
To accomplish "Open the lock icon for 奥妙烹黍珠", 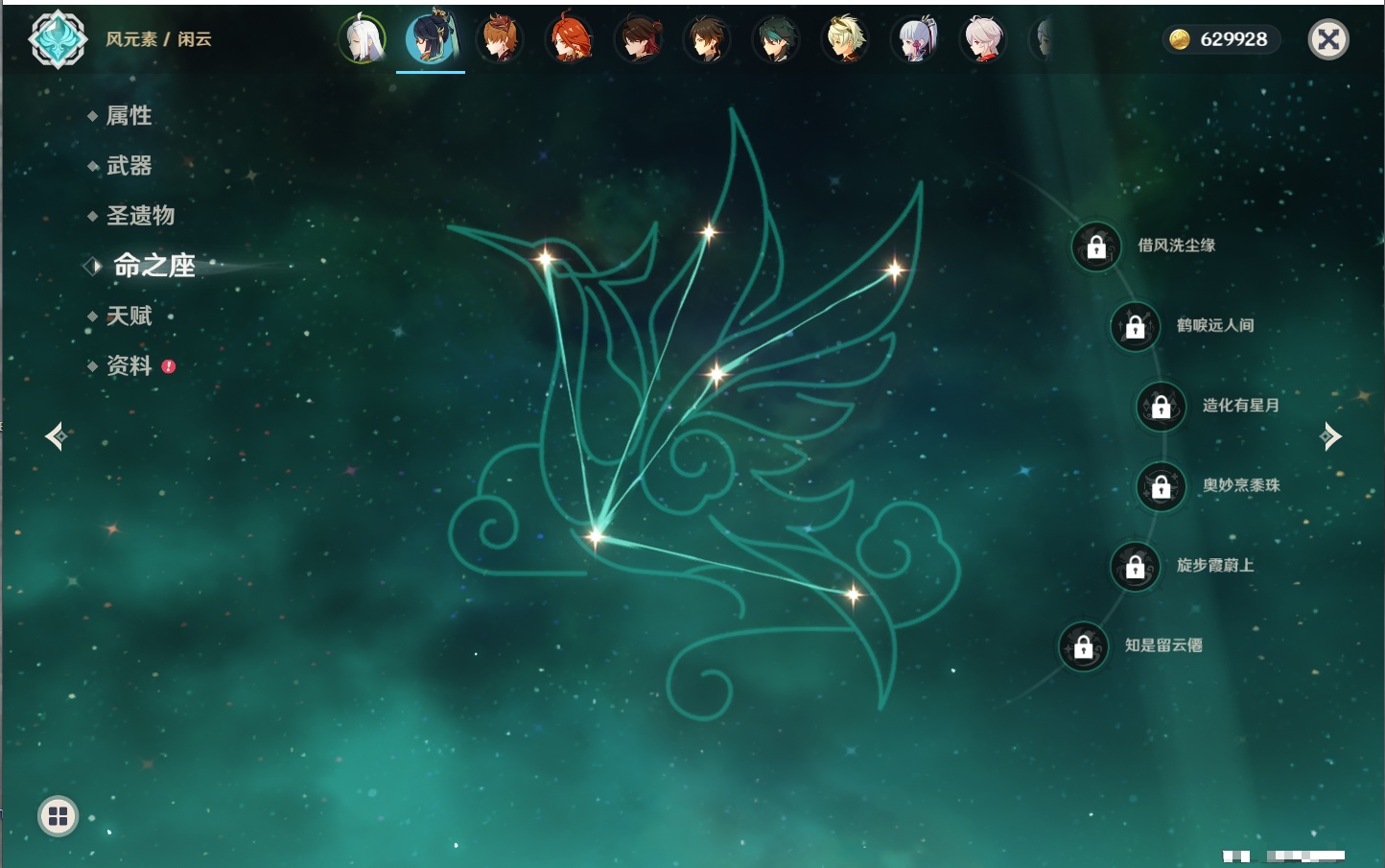I will pos(1162,486).
